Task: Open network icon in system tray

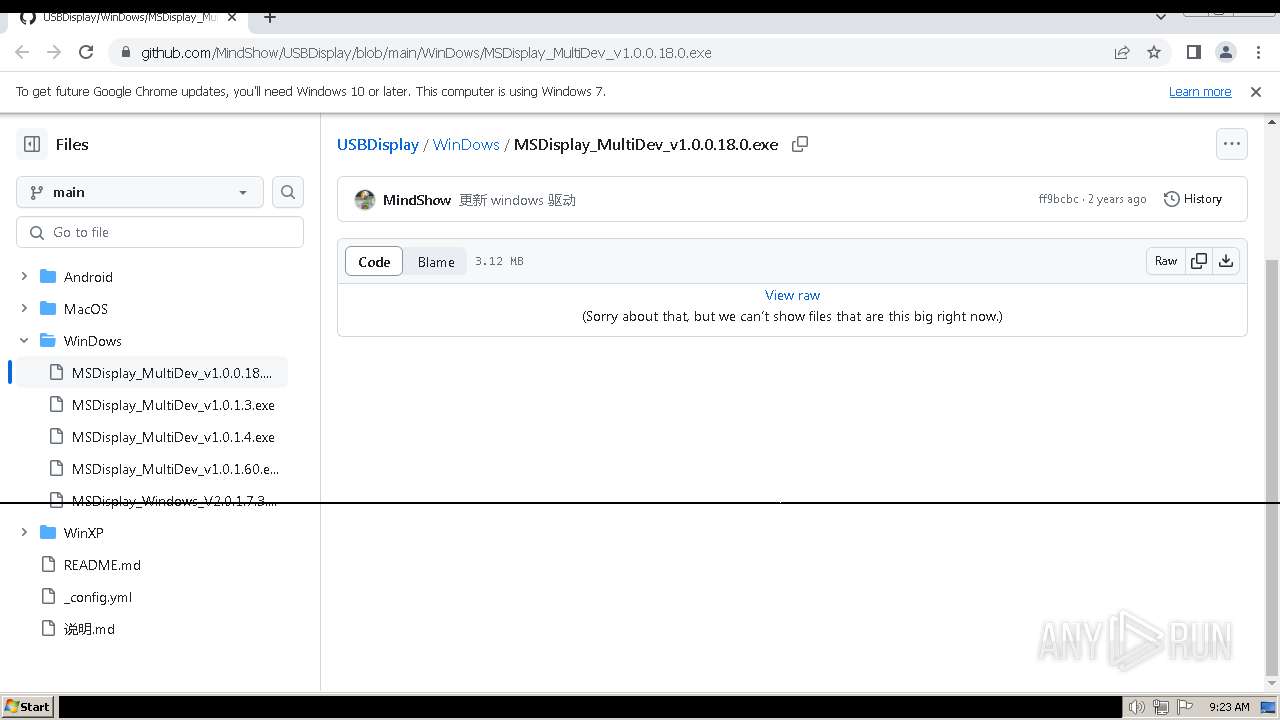Action: coord(1161,707)
